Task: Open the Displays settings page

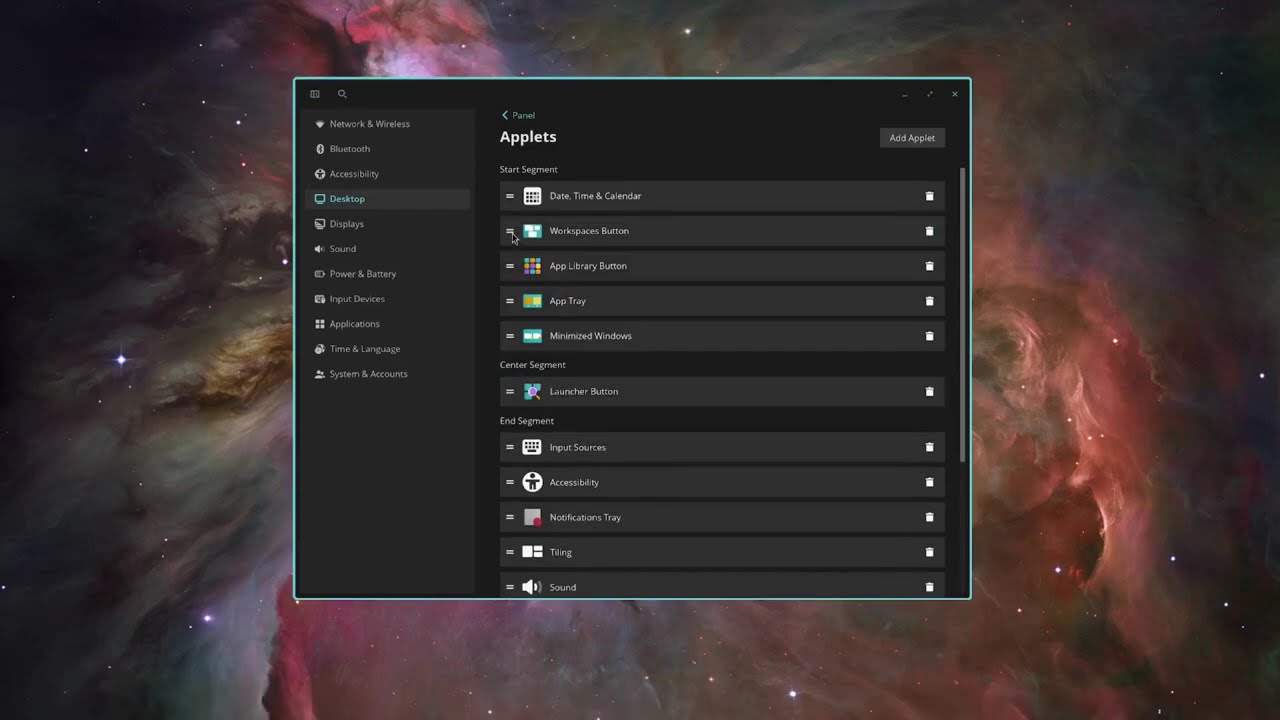Action: (346, 224)
